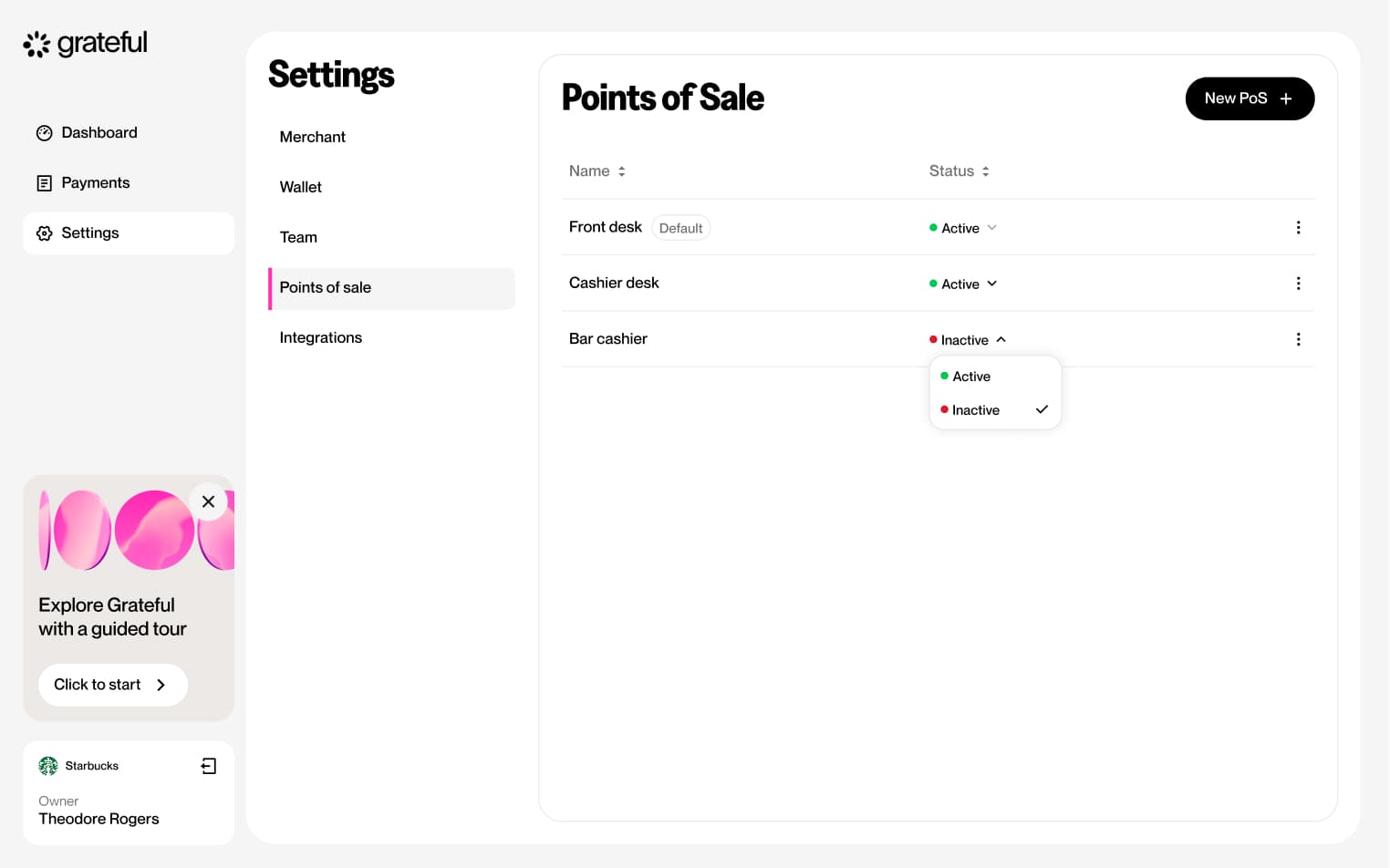Click the Grateful logo icon

[37, 44]
